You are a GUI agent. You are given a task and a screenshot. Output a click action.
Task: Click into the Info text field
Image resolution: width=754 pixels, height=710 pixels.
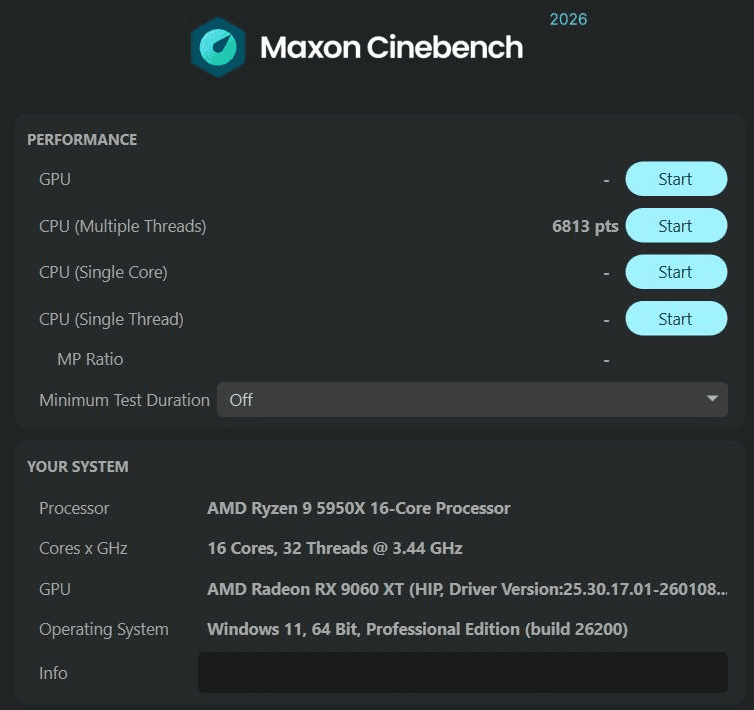coord(462,673)
